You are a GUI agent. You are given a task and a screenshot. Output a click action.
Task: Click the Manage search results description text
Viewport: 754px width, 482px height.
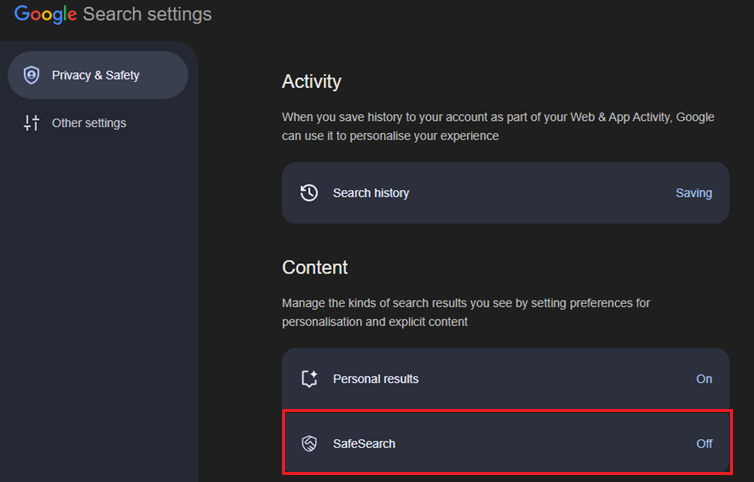coord(466,312)
